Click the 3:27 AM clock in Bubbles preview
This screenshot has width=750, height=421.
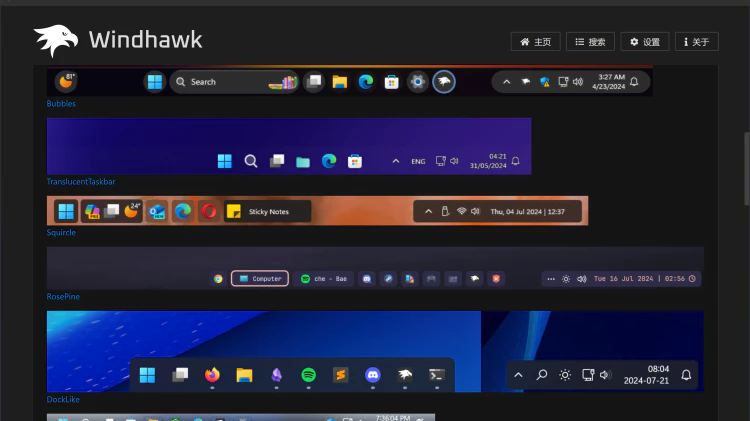(x=608, y=82)
